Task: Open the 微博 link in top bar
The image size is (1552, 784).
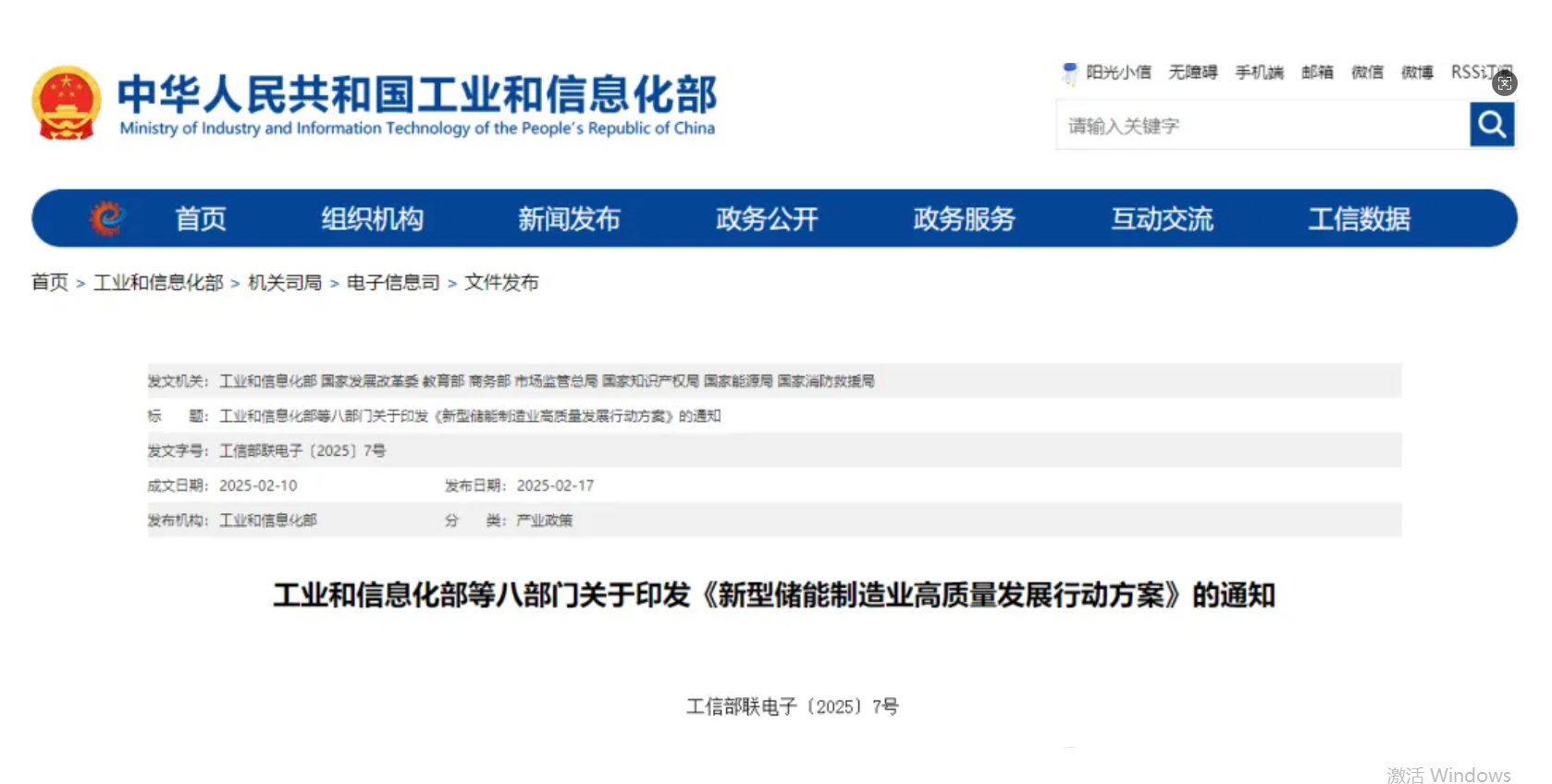Action: (1417, 72)
